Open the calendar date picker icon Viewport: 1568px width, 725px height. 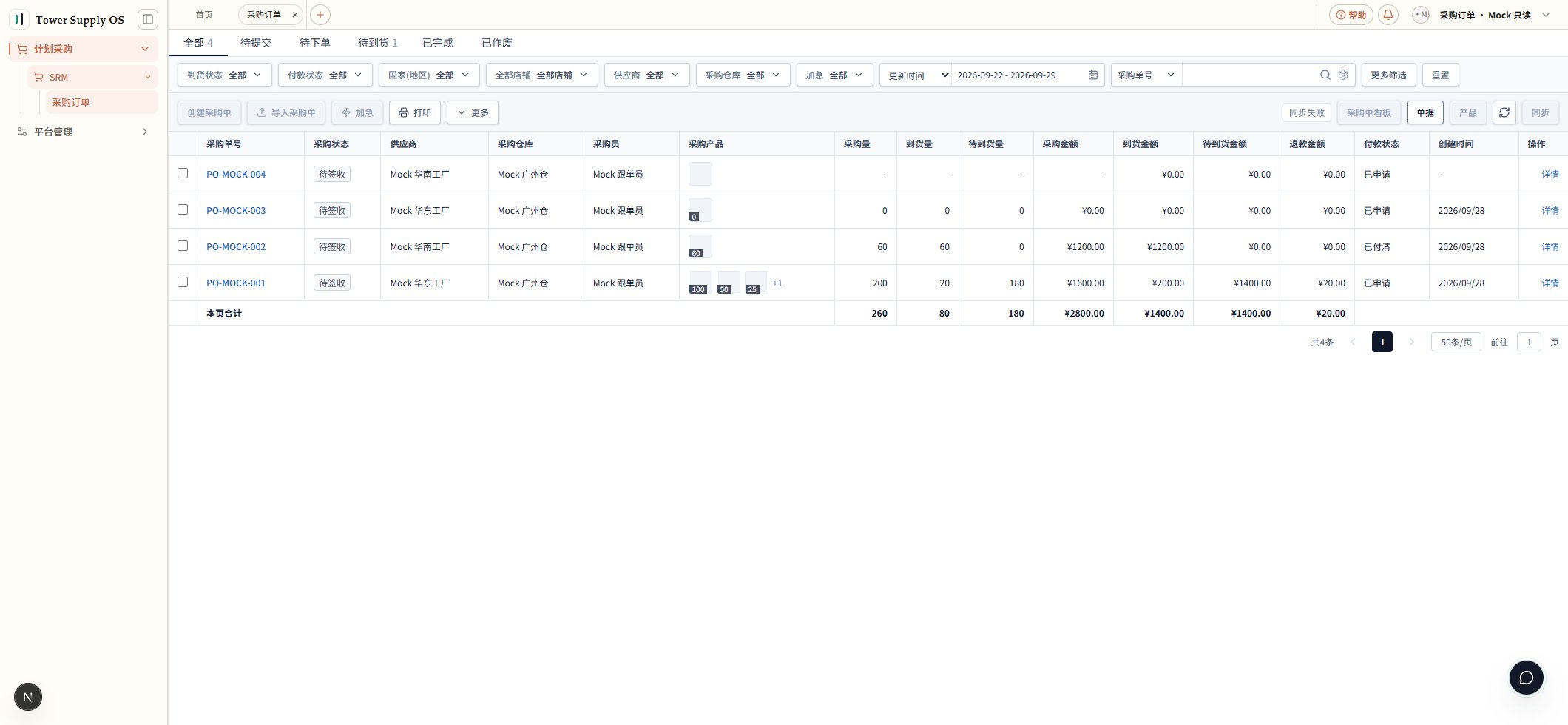click(1092, 75)
